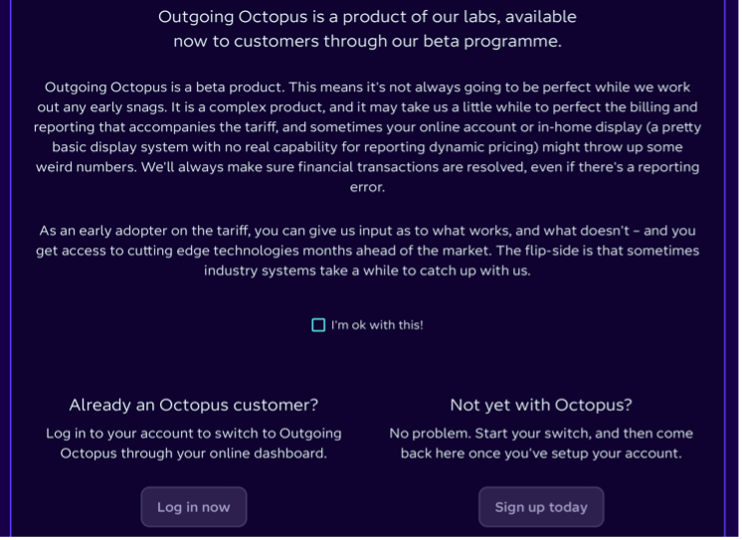Select the "Not yet with Octopus?" heading
This screenshot has width=742, height=540.
pyautogui.click(x=543, y=406)
